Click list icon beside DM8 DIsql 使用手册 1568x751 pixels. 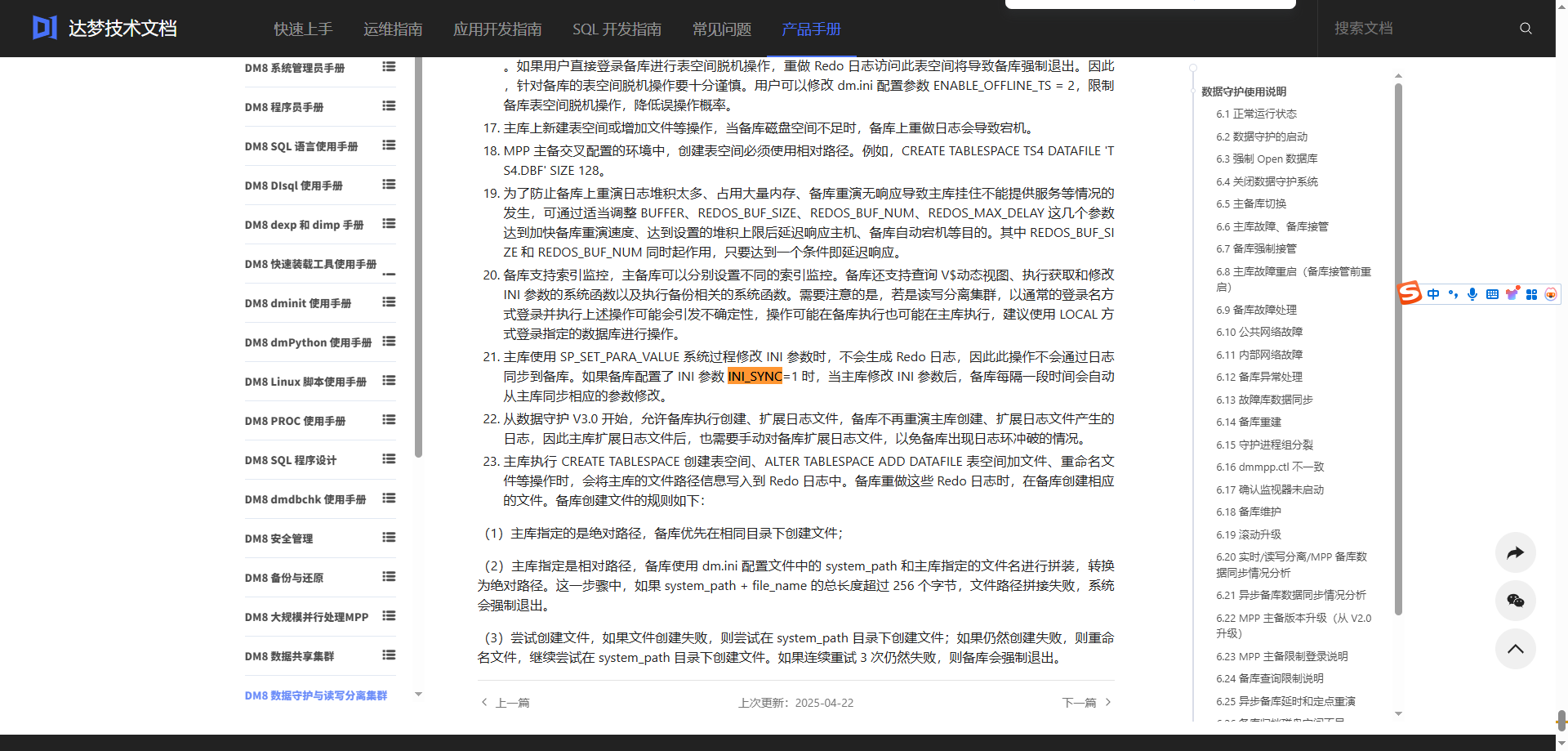pyautogui.click(x=389, y=185)
